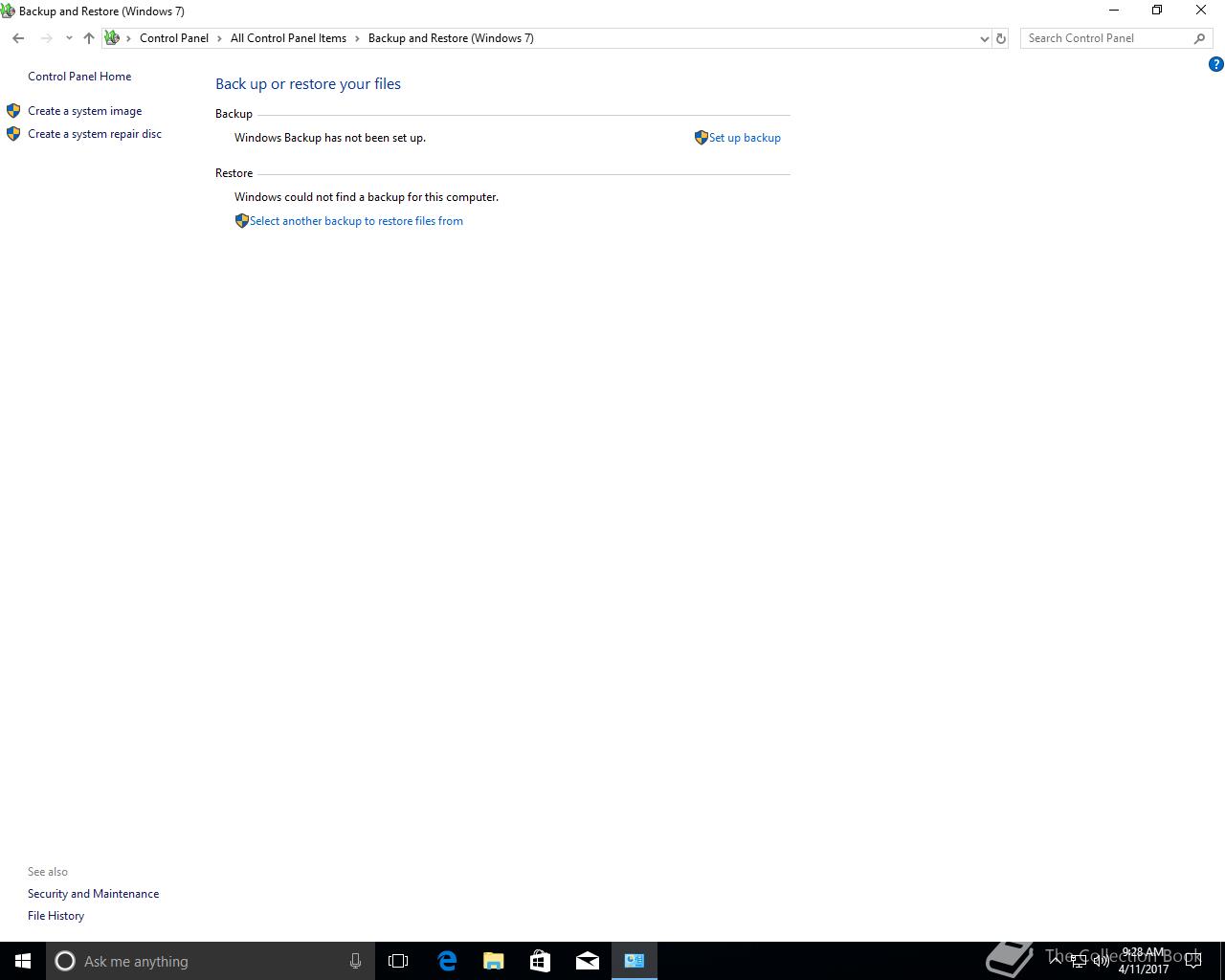
Task: Click the network tray icon
Action: [x=1079, y=961]
